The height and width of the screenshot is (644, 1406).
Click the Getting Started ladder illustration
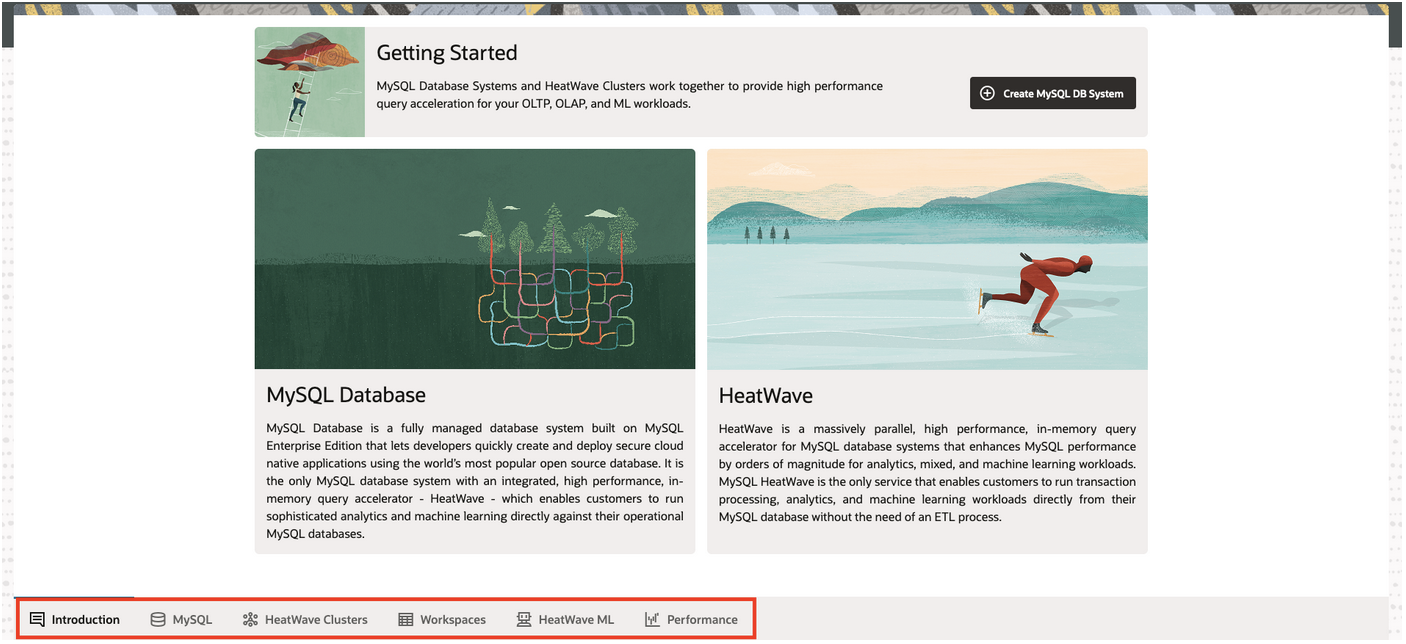point(310,82)
